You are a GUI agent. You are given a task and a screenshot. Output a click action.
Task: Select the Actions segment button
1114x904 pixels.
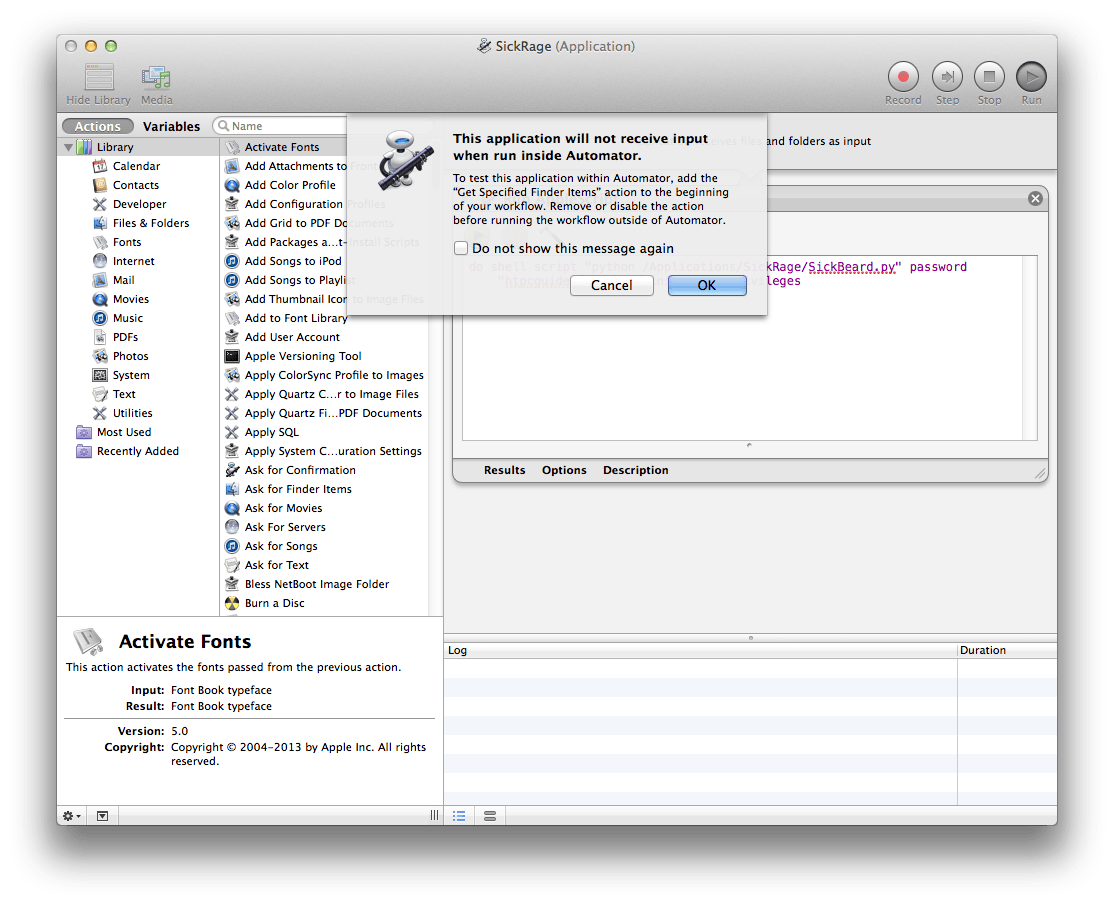pos(97,126)
